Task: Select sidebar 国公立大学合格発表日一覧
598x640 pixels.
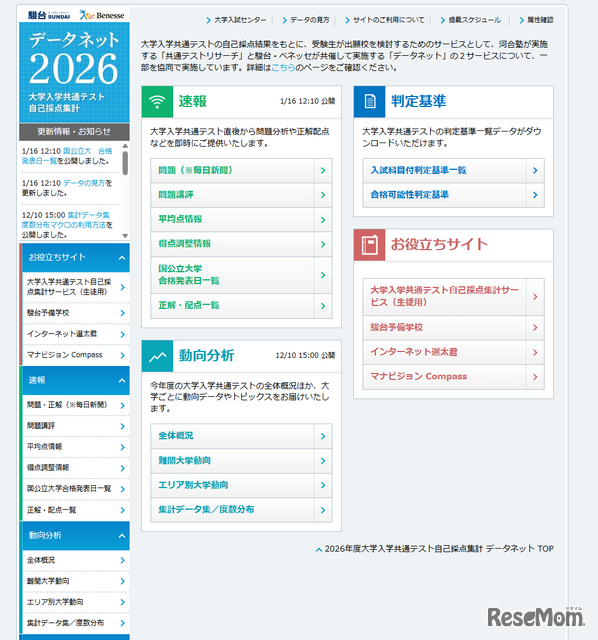Action: [x=76, y=489]
